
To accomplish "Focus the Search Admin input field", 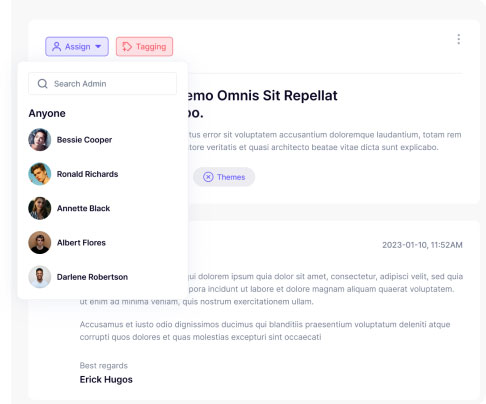I will (x=102, y=84).
